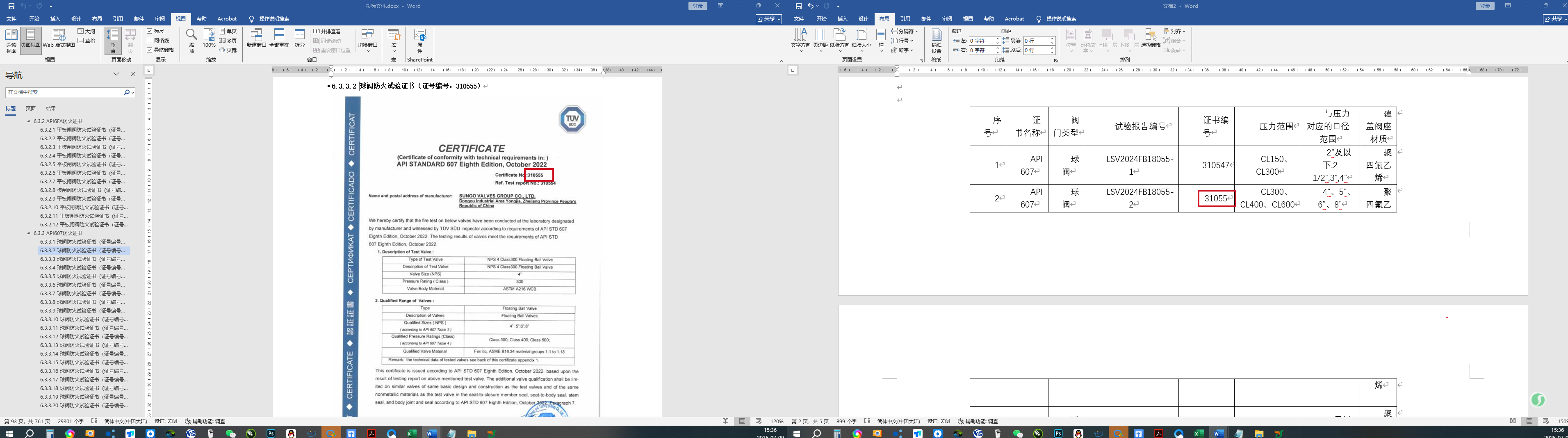Open Photoshop from the left taskbar
The height and width of the screenshot is (438, 1568).
[x=271, y=433]
